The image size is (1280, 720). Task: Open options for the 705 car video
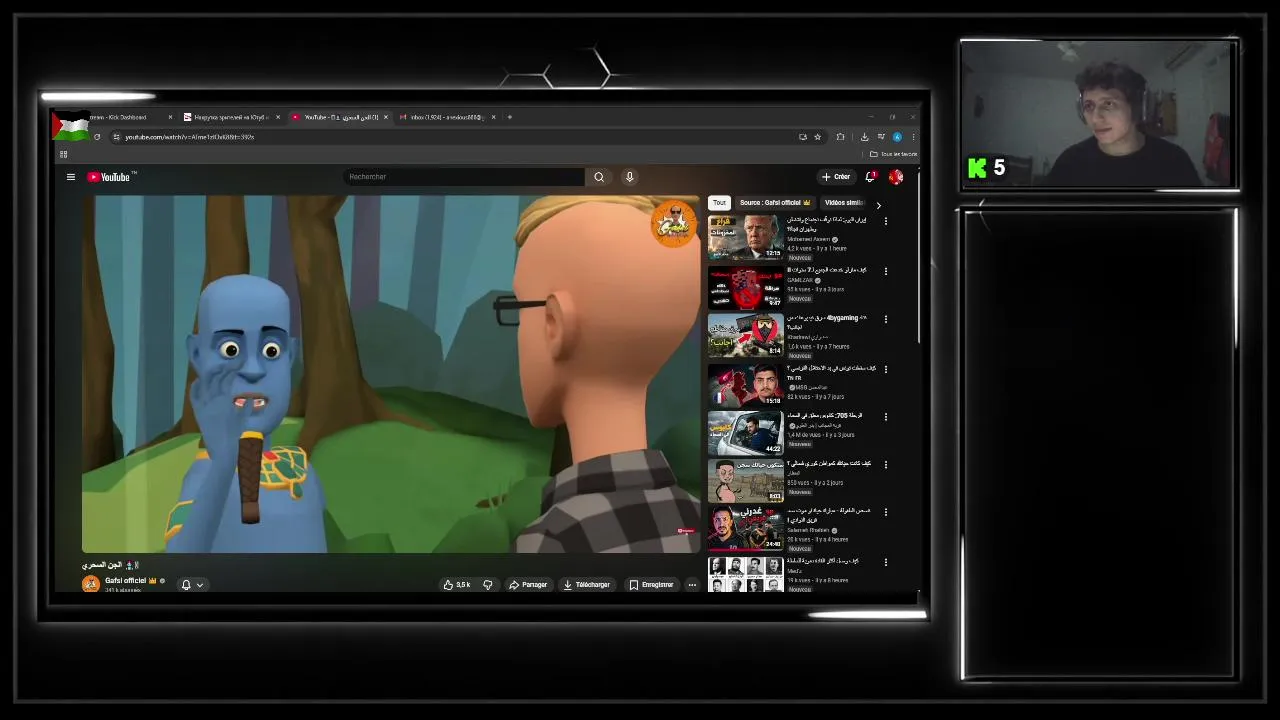click(886, 417)
